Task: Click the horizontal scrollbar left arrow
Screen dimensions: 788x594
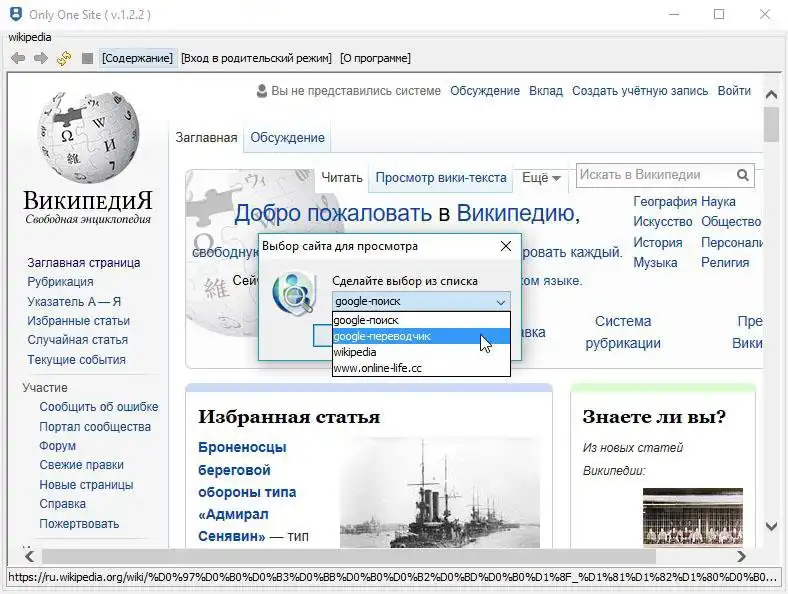Action: [29, 556]
